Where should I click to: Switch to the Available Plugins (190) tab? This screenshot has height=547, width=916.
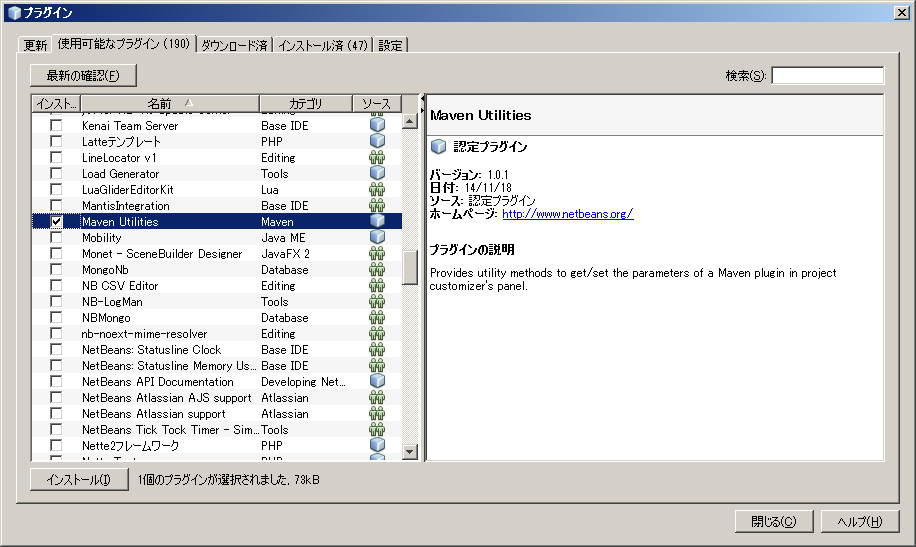124,44
